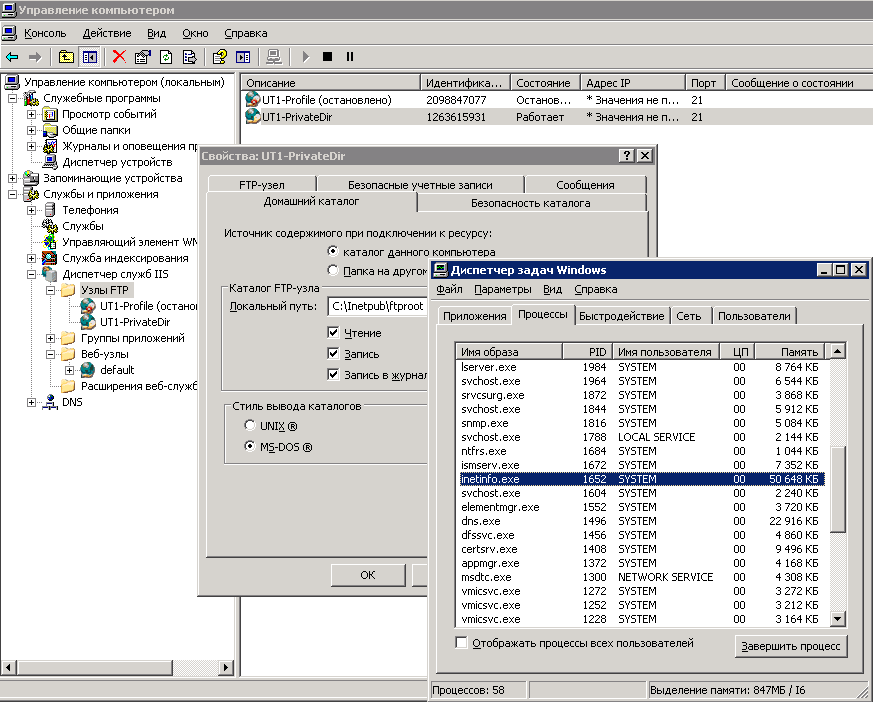Click the Help question mark toolbar icon
Image resolution: width=873 pixels, height=702 pixels.
(219, 57)
